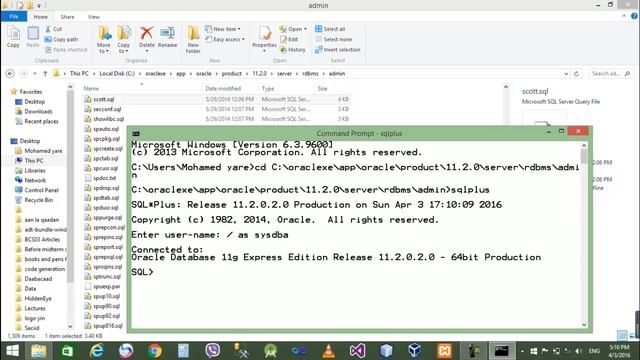This screenshot has width=640, height=360.
Task: Open Visual Studio from the taskbar
Action: (357, 351)
